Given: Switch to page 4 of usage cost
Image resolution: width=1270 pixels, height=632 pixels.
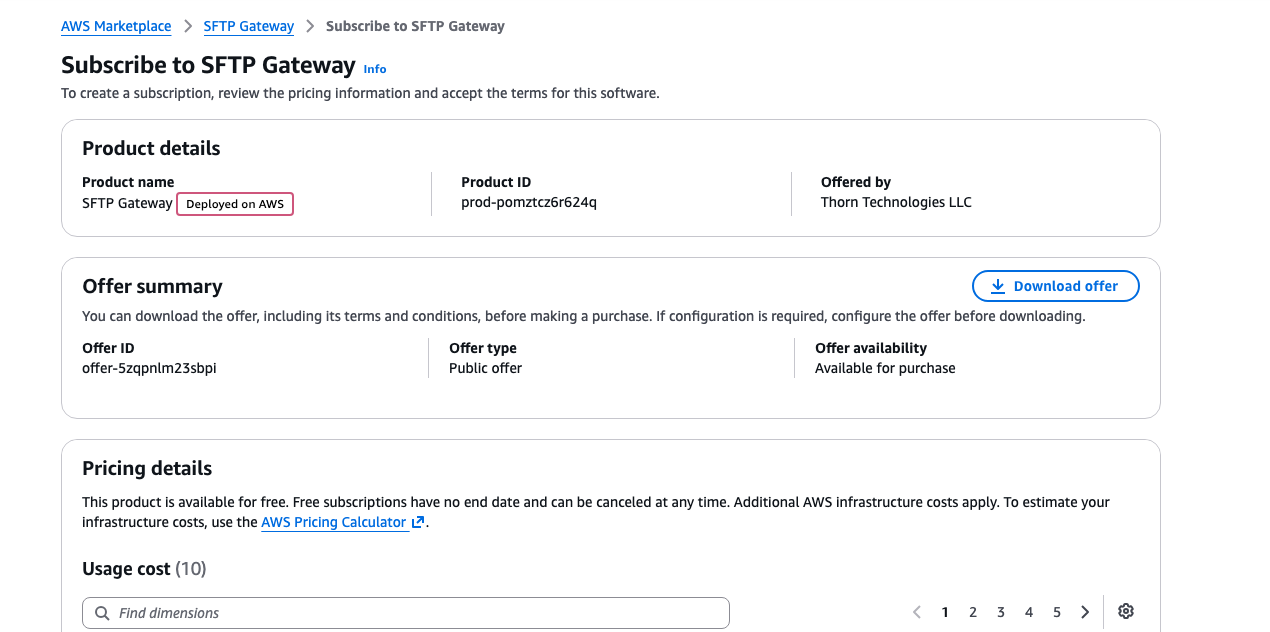Looking at the screenshot, I should [1029, 612].
